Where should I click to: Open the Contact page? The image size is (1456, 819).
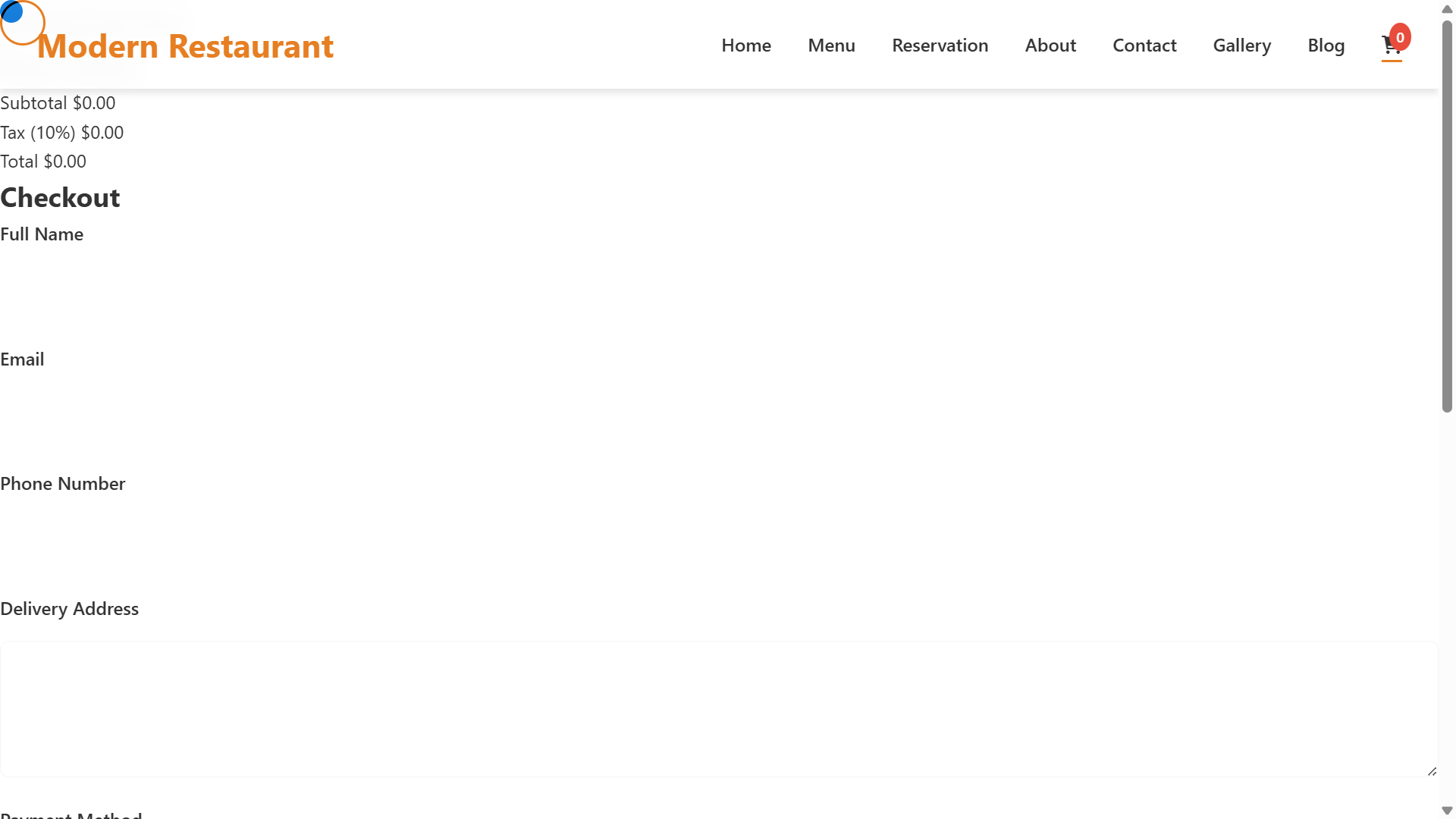pyautogui.click(x=1144, y=45)
